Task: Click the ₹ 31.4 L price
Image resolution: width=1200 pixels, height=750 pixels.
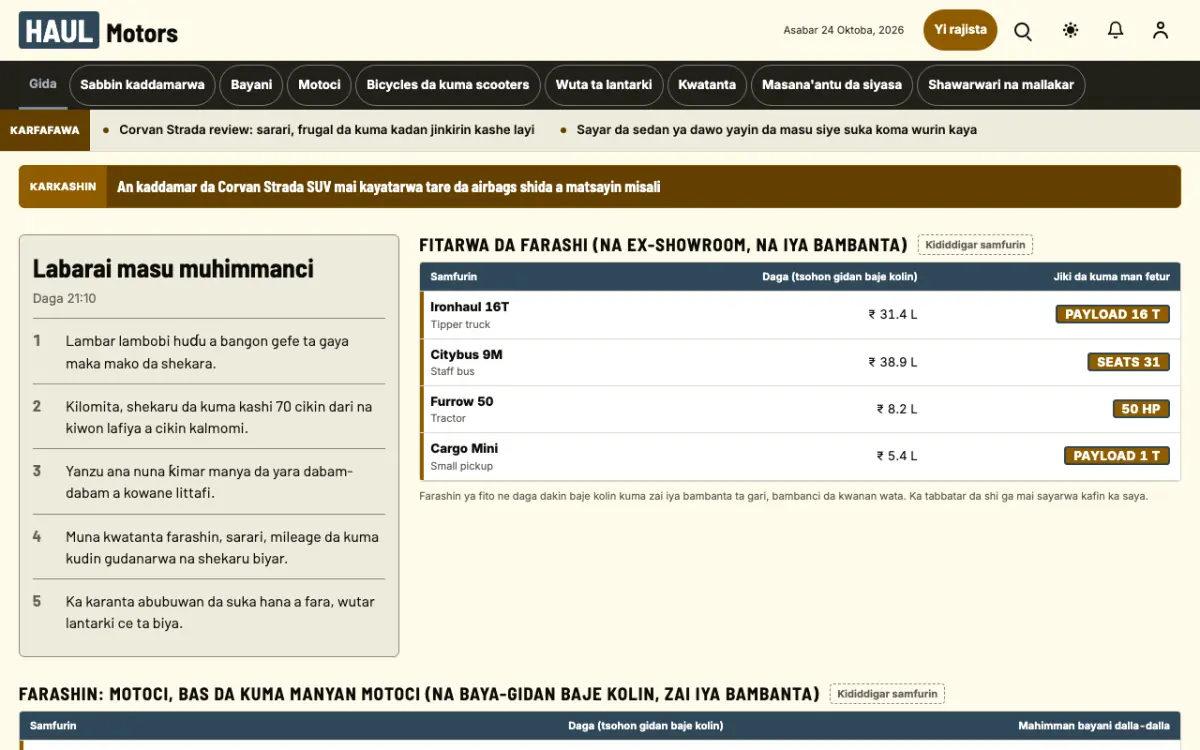Action: pyautogui.click(x=893, y=314)
